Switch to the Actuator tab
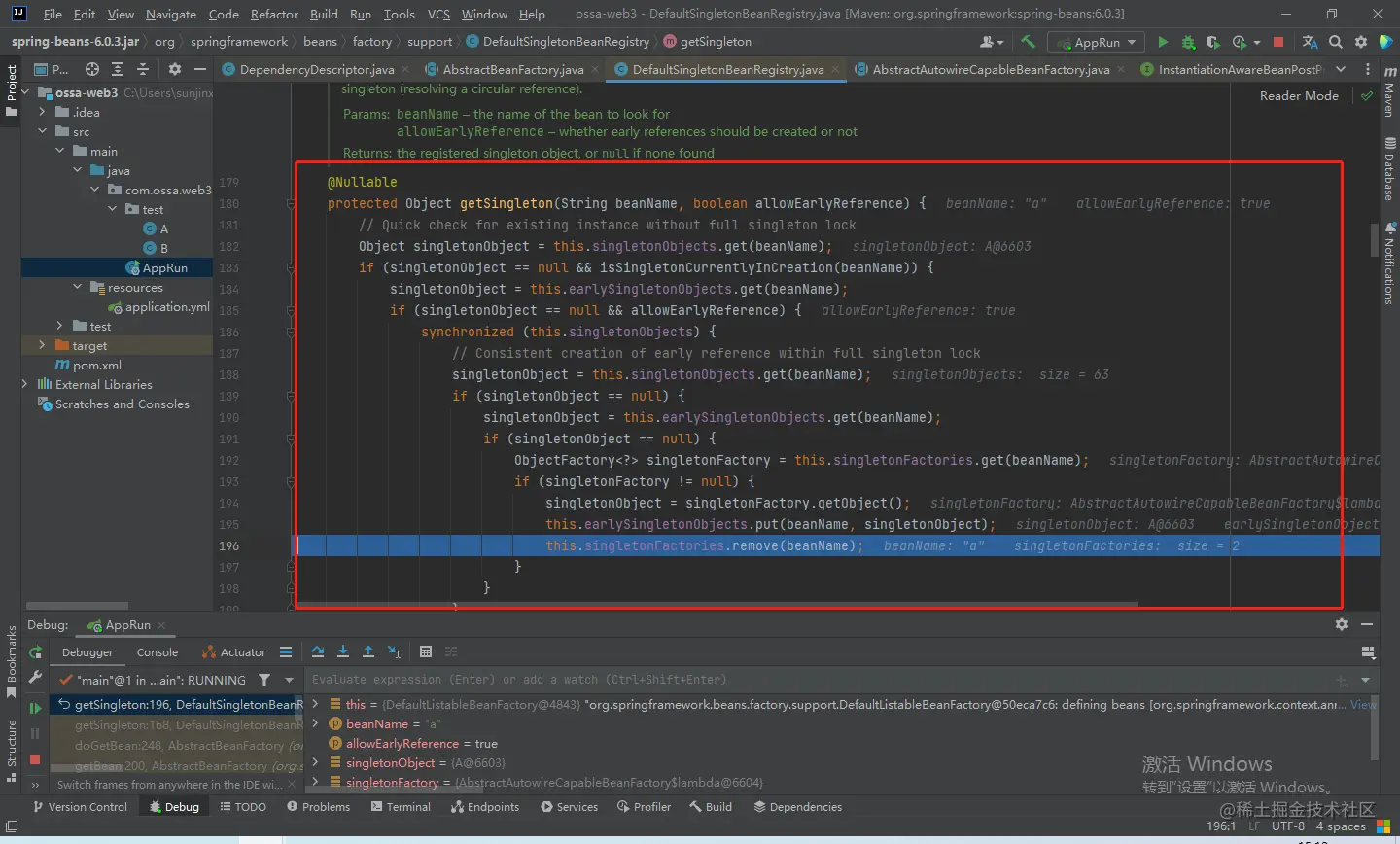 tap(233, 652)
